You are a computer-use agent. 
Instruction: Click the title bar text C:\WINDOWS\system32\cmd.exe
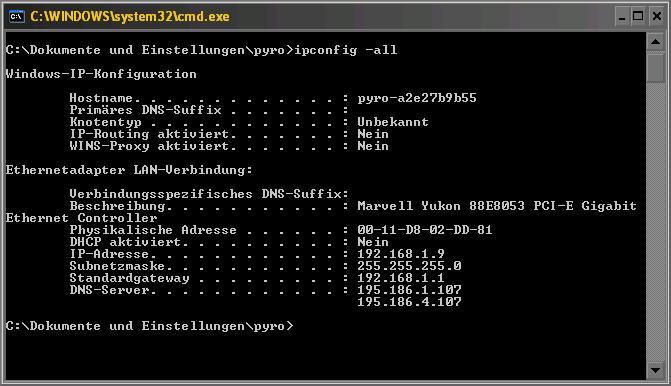[x=130, y=17]
